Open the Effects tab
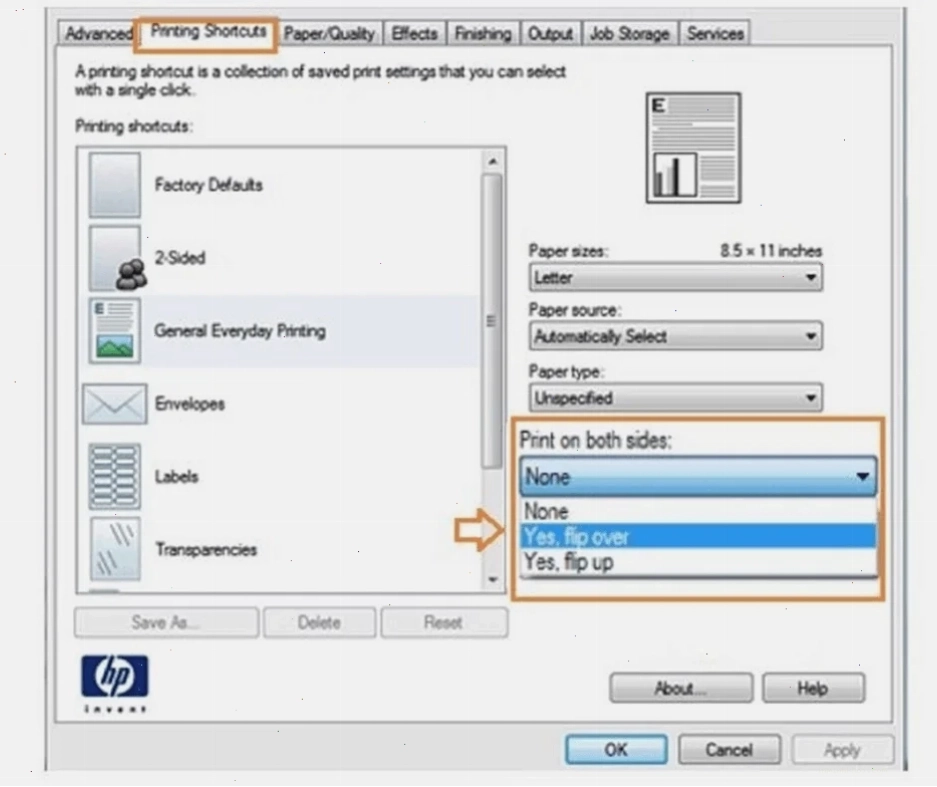 coord(415,33)
